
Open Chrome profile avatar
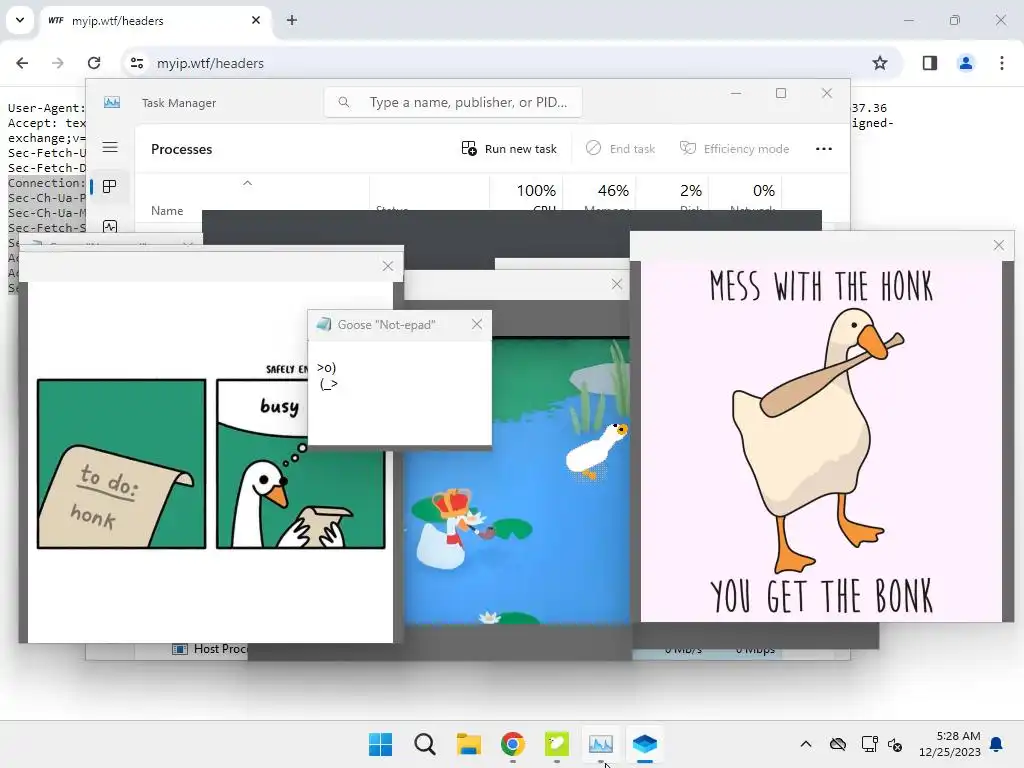coord(966,63)
